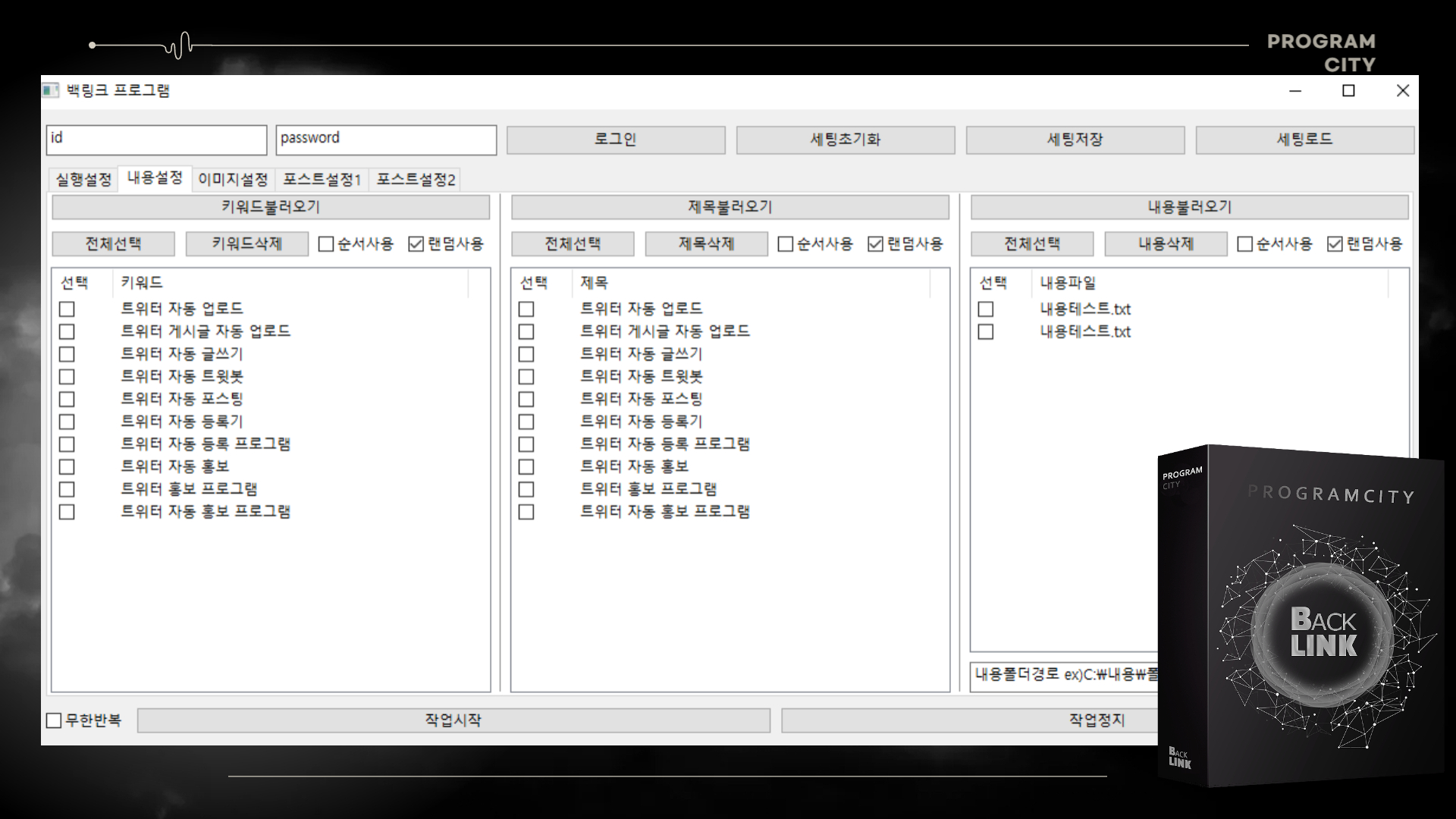Click the 백링크 프로그램 title bar icon

coord(50,91)
